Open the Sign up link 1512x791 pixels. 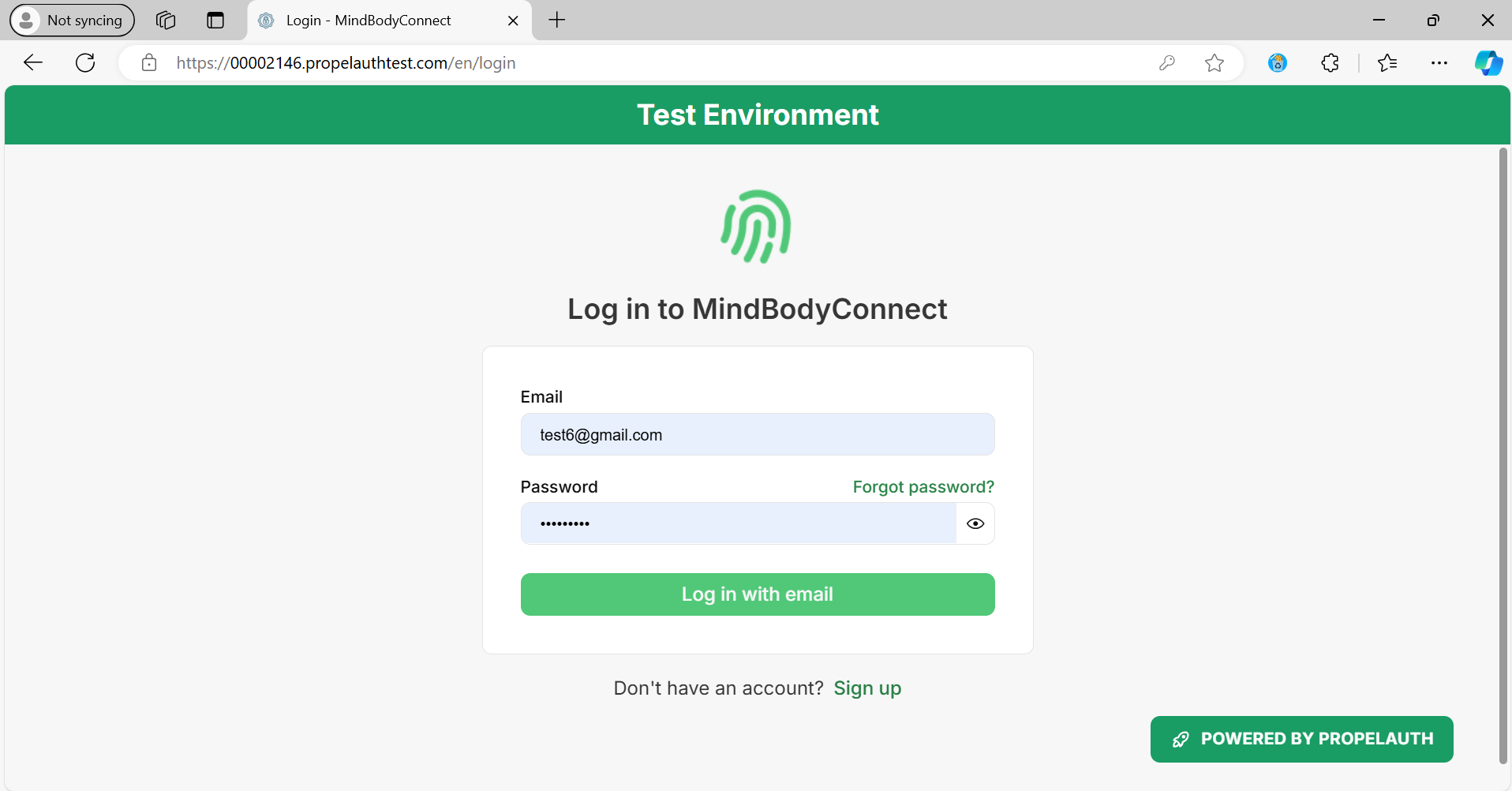867,688
